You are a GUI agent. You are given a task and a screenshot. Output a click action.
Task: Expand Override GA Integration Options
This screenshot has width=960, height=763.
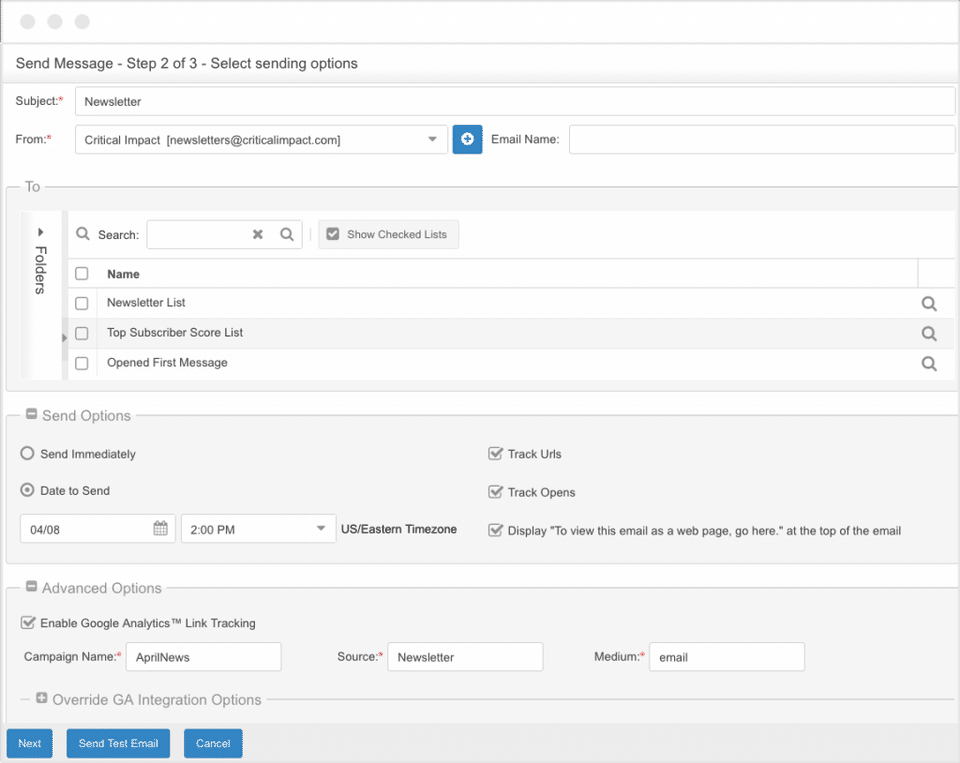click(42, 698)
